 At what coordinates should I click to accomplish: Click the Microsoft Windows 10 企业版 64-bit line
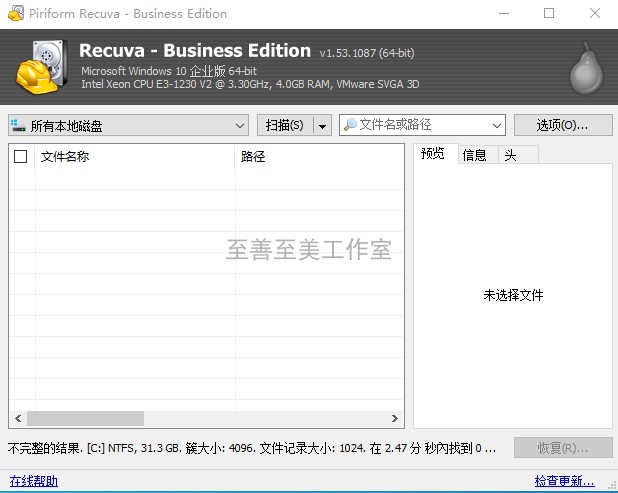[169, 71]
